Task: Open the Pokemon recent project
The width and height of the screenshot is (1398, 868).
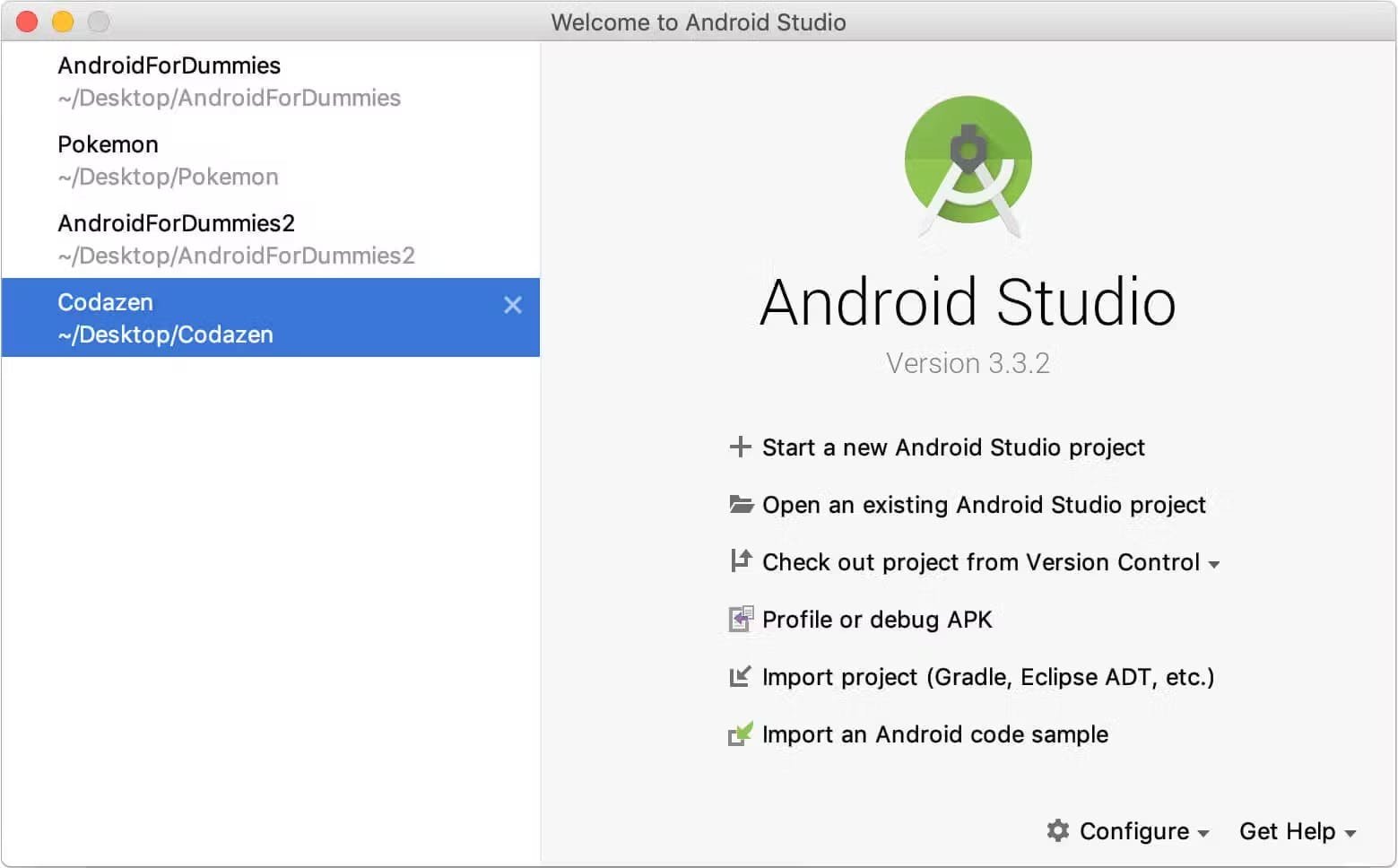Action: click(x=271, y=160)
